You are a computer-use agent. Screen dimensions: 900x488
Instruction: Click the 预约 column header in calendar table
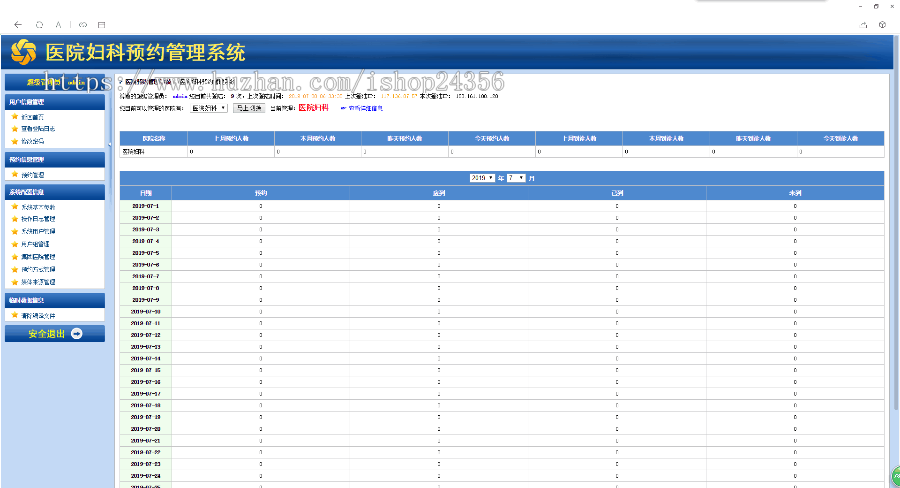pyautogui.click(x=261, y=193)
